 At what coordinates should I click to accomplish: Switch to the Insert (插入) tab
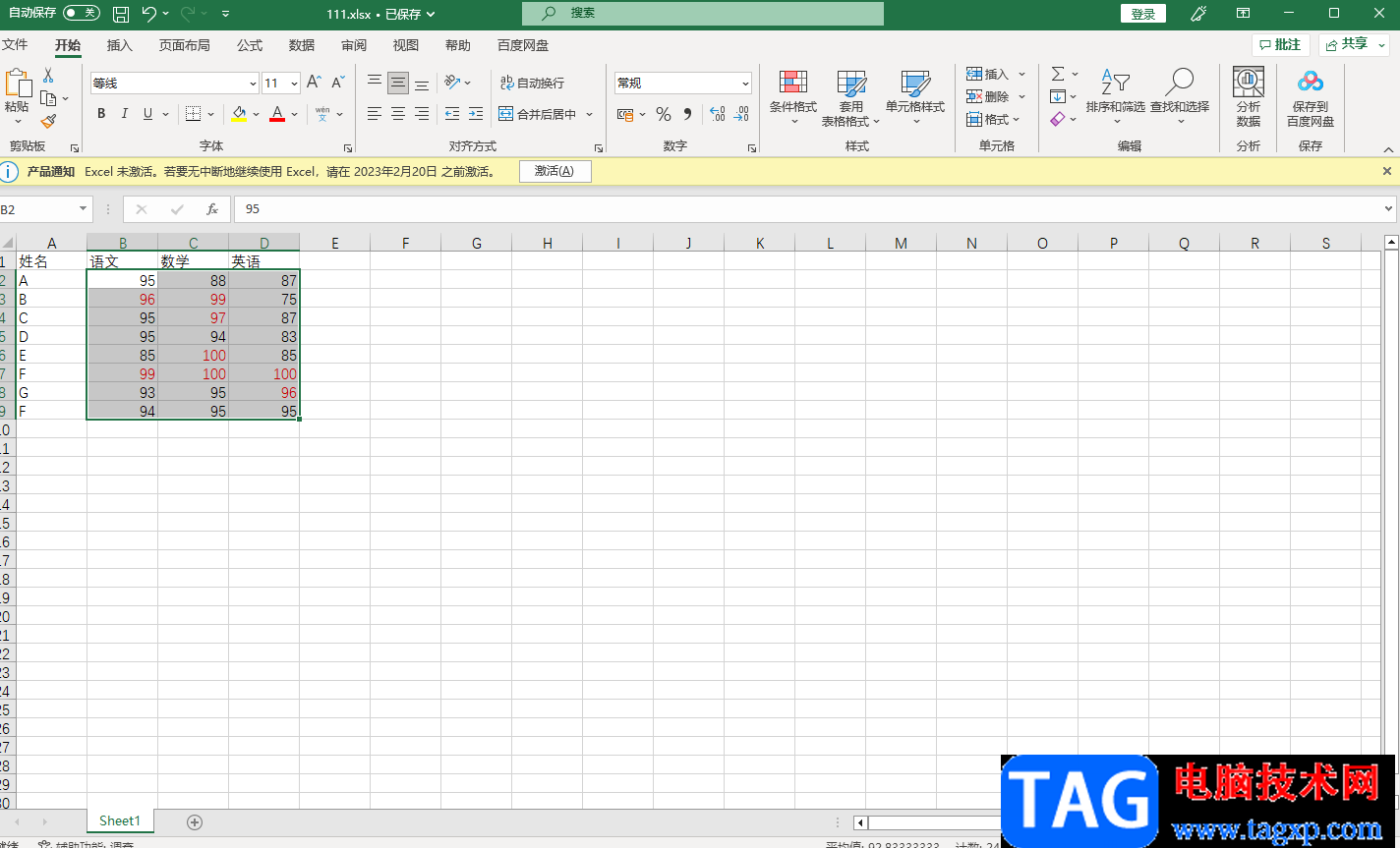pos(120,45)
